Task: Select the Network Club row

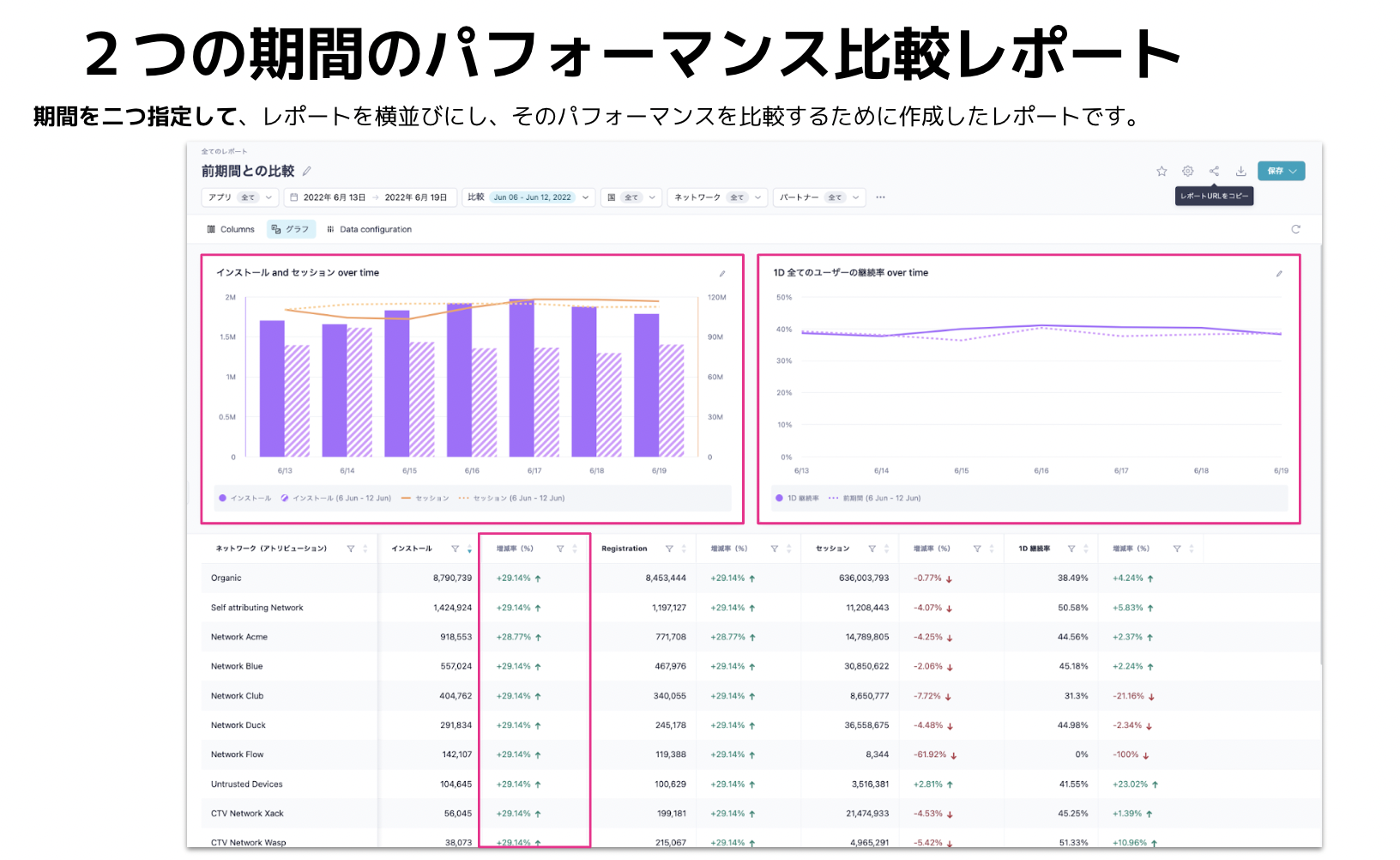Action: tap(761, 696)
